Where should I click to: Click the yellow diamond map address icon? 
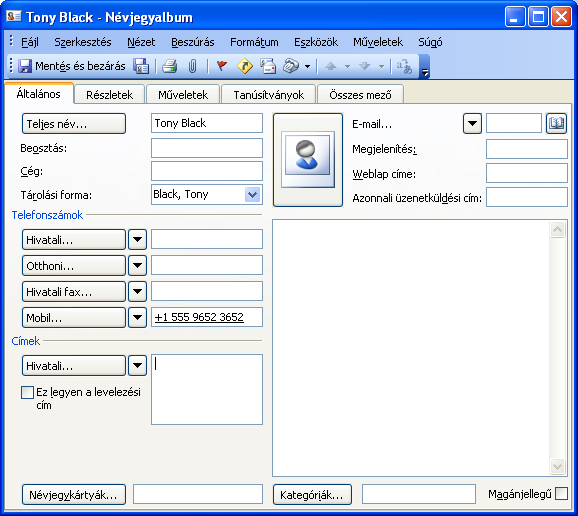(x=245, y=66)
